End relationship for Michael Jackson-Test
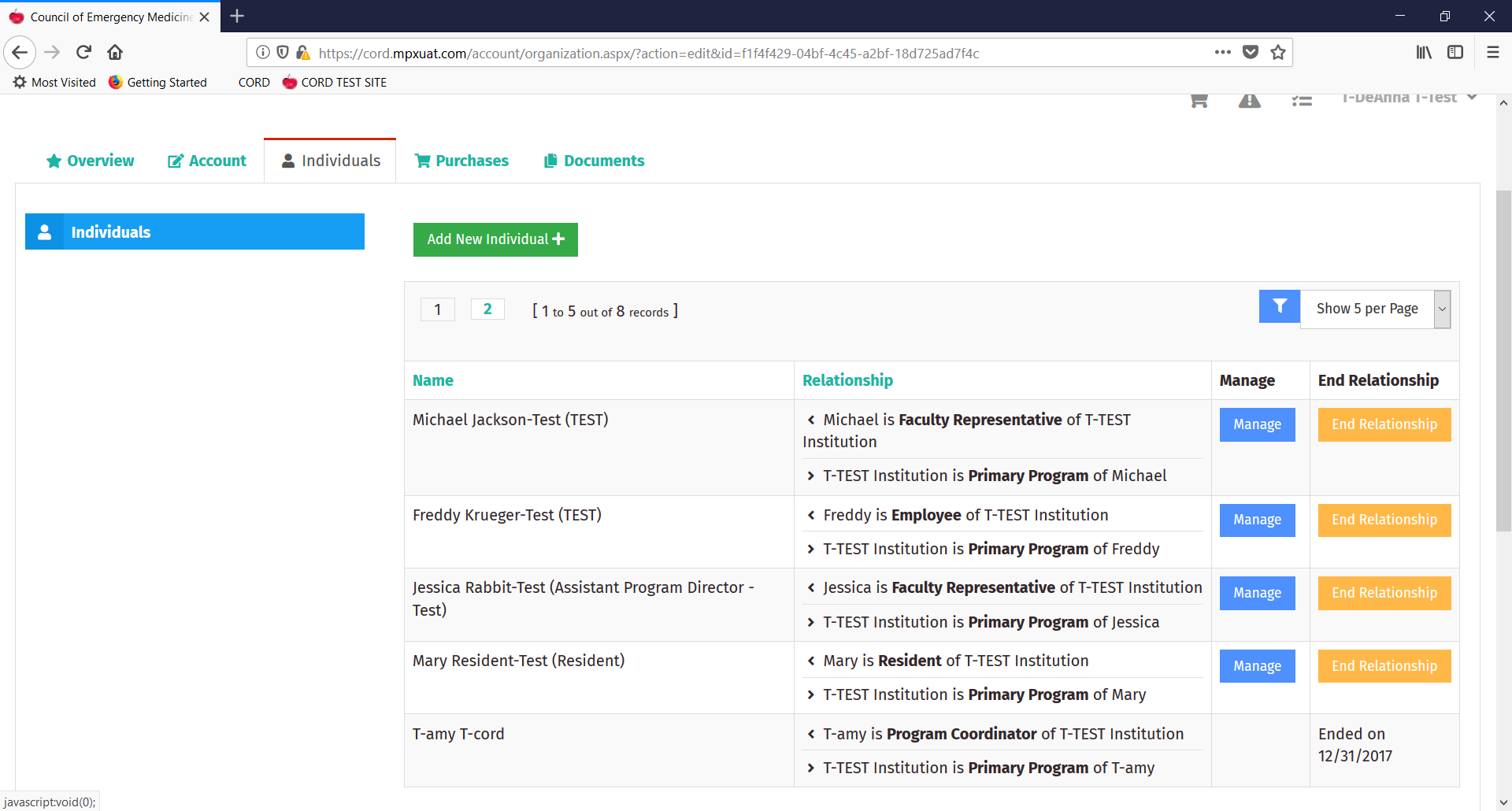 coord(1384,424)
